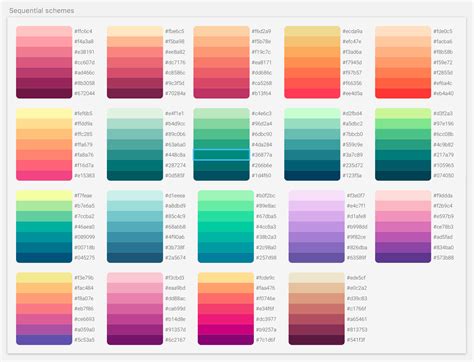474x362 pixels.
Task: Select hex label #f7945d
Action: pos(352,62)
